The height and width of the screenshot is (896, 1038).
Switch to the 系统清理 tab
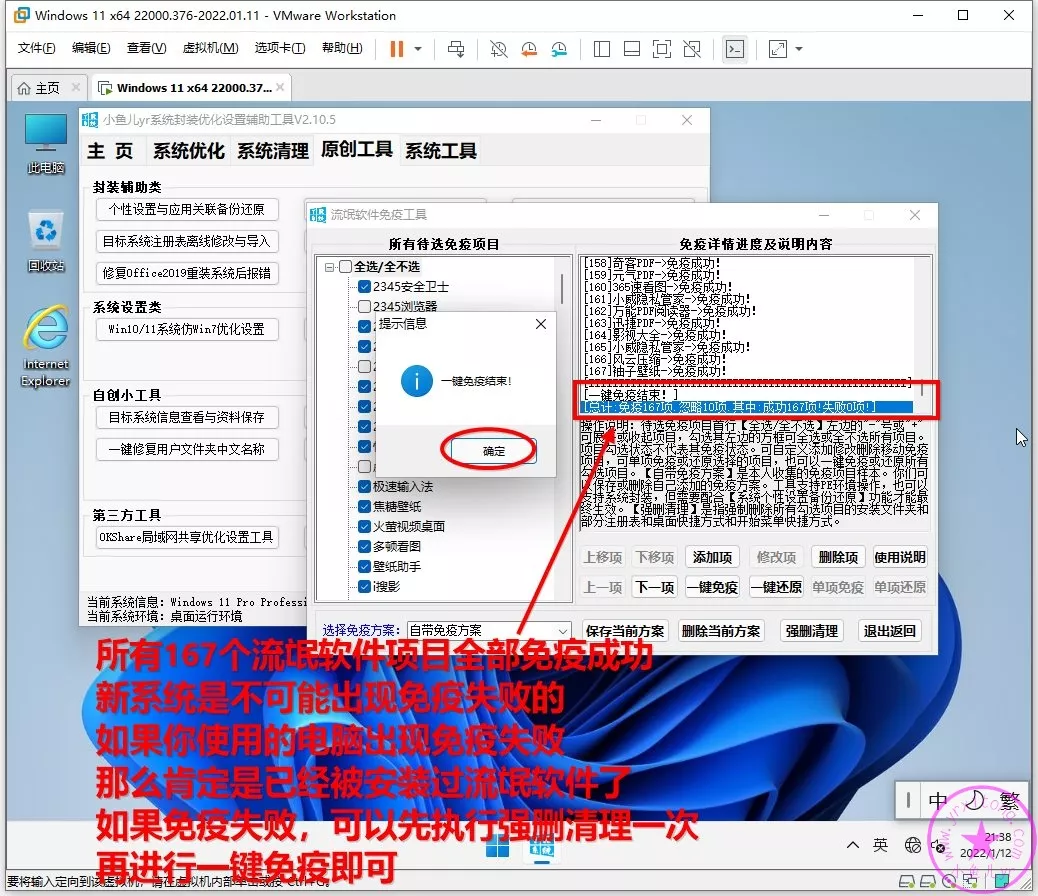(x=273, y=151)
